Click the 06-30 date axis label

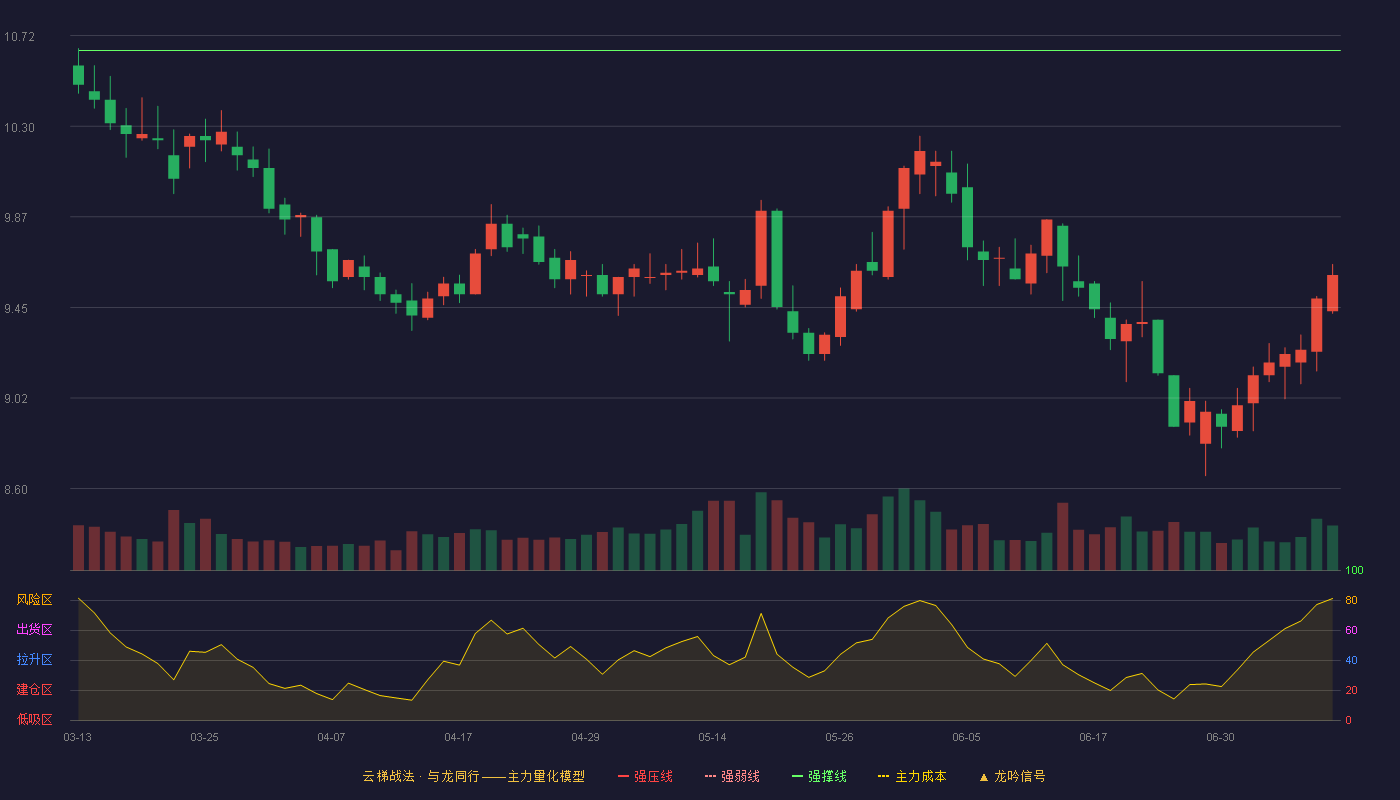pos(1220,737)
